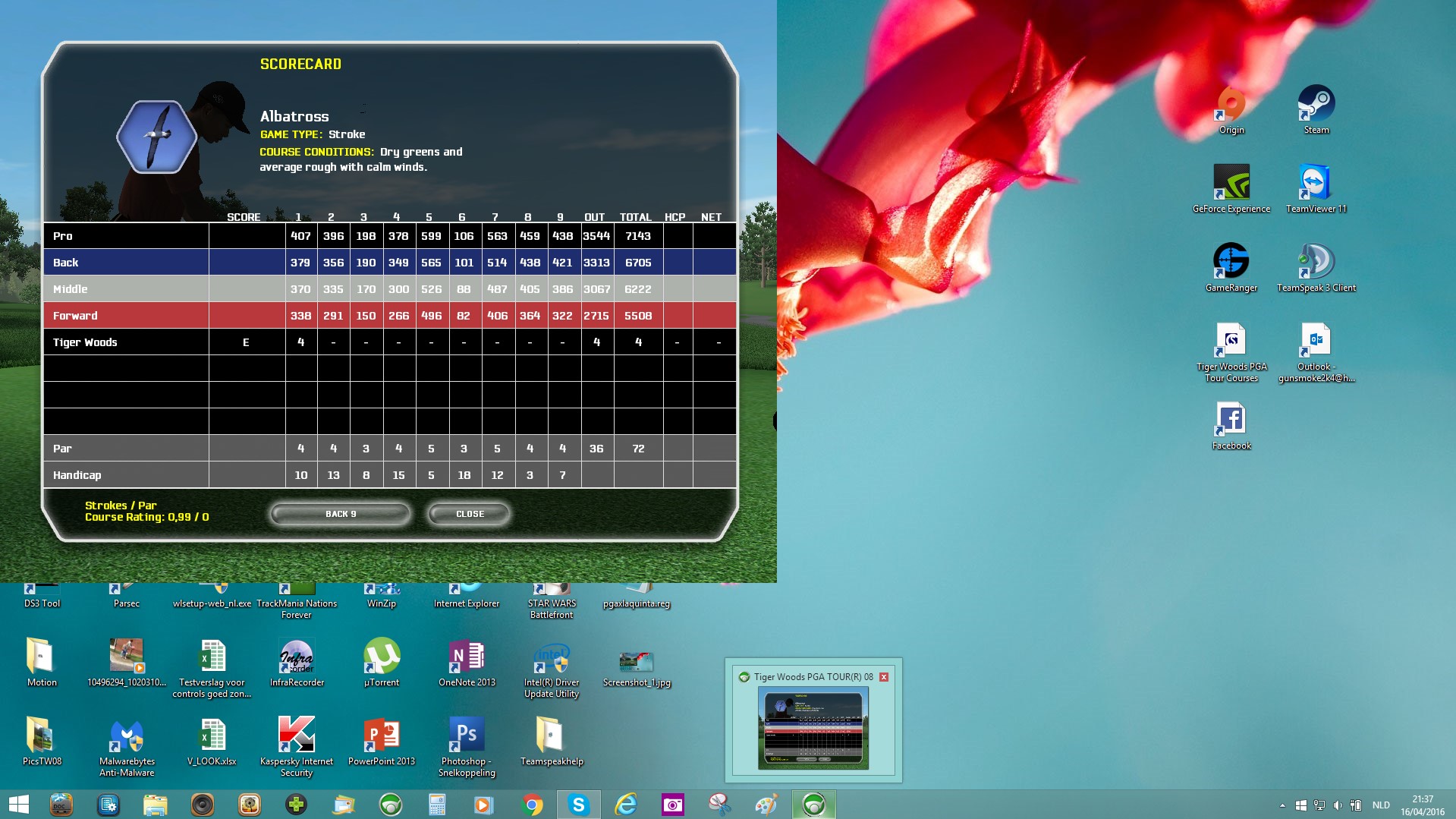This screenshot has width=1456, height=819.
Task: Open the Snipping Tool from taskbar
Action: 719,805
